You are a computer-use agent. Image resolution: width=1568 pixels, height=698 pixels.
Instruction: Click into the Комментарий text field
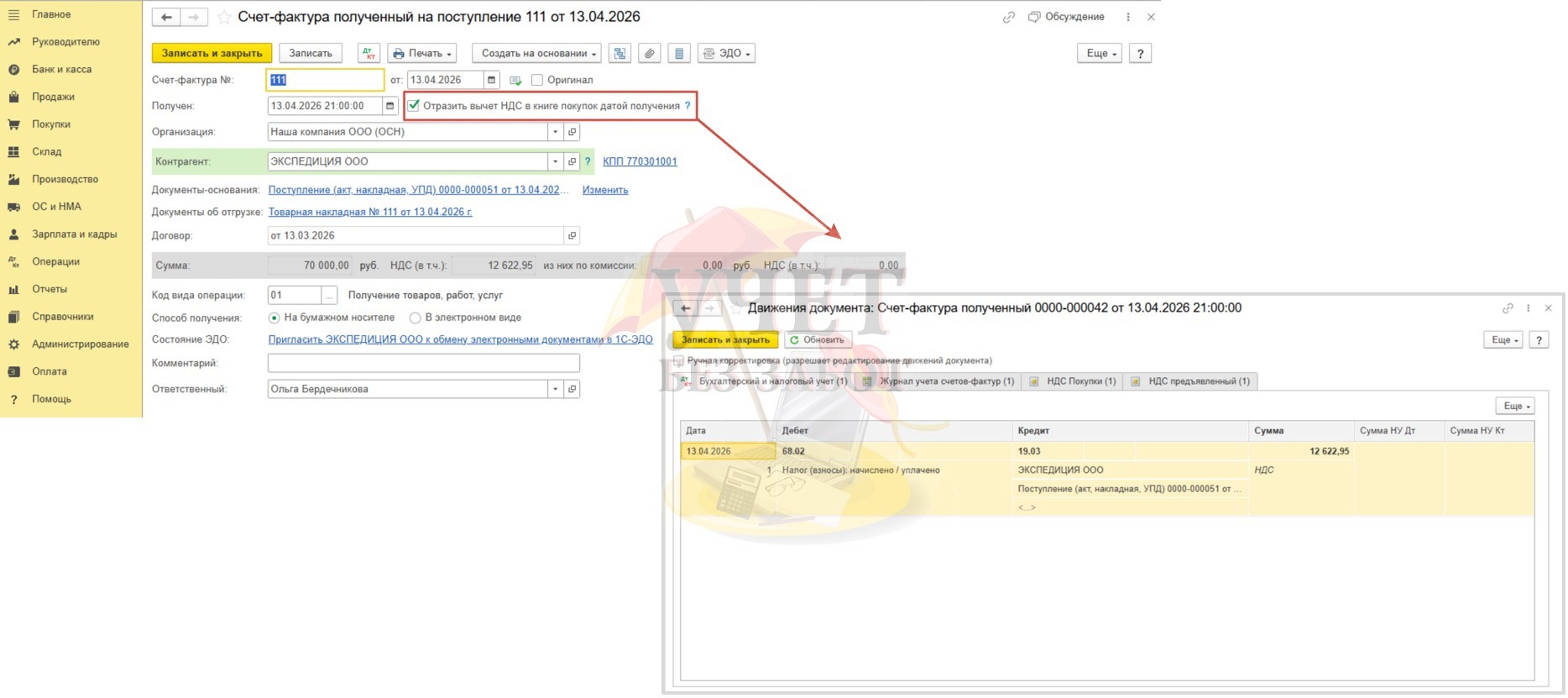[423, 364]
